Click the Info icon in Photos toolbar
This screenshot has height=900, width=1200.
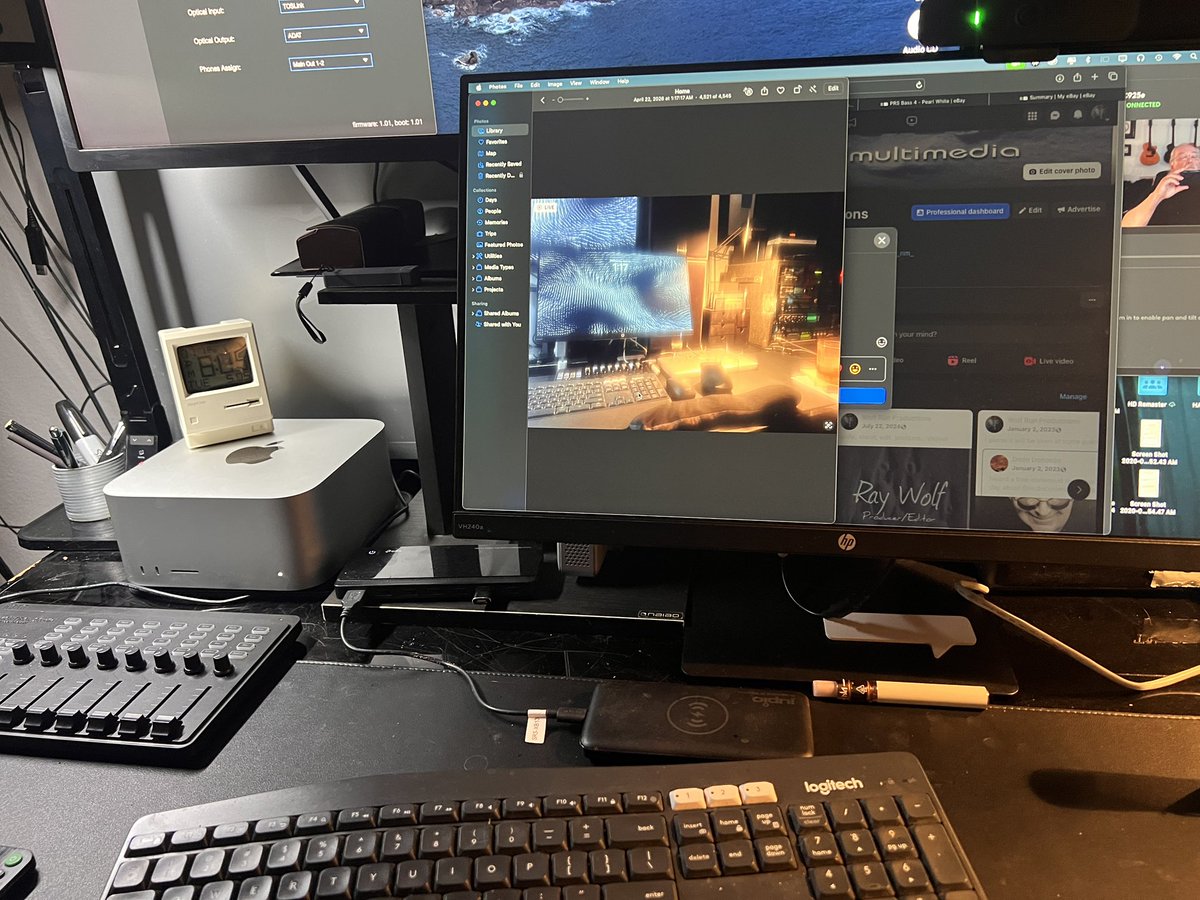point(748,92)
